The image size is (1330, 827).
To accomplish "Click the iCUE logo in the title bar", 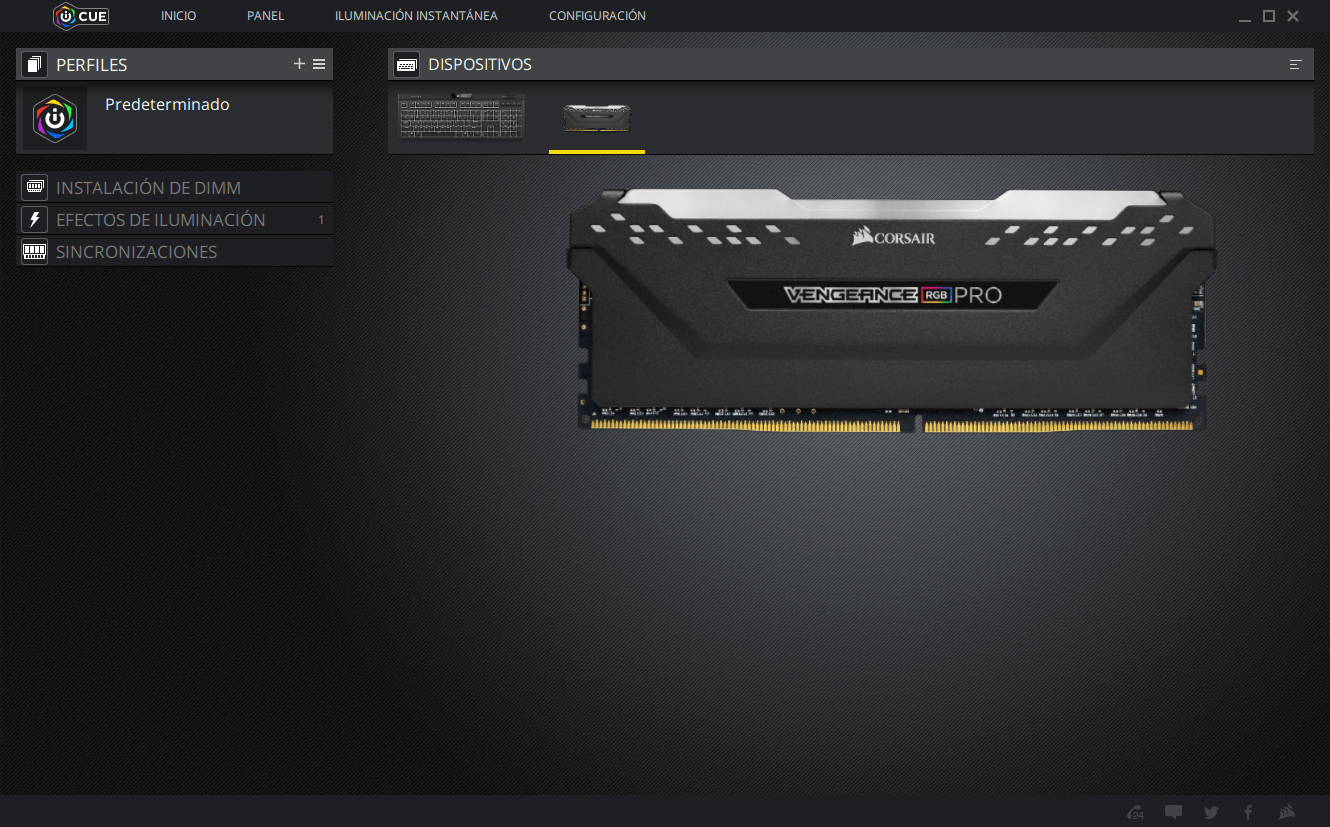I will click(81, 16).
